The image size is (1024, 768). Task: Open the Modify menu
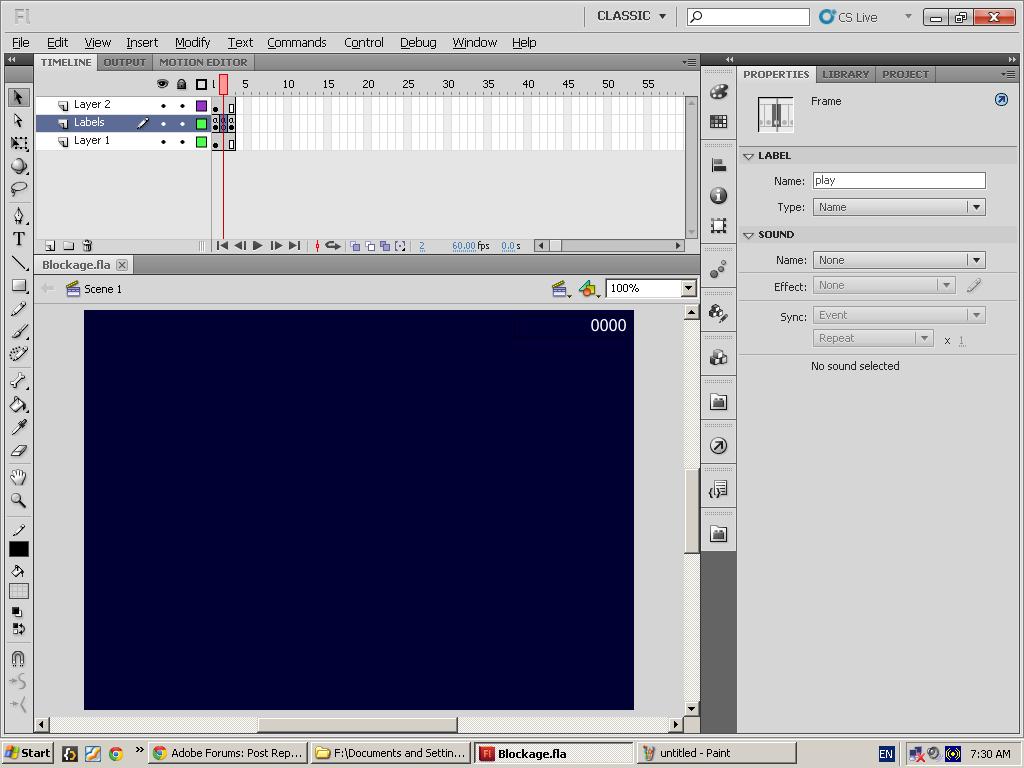192,42
